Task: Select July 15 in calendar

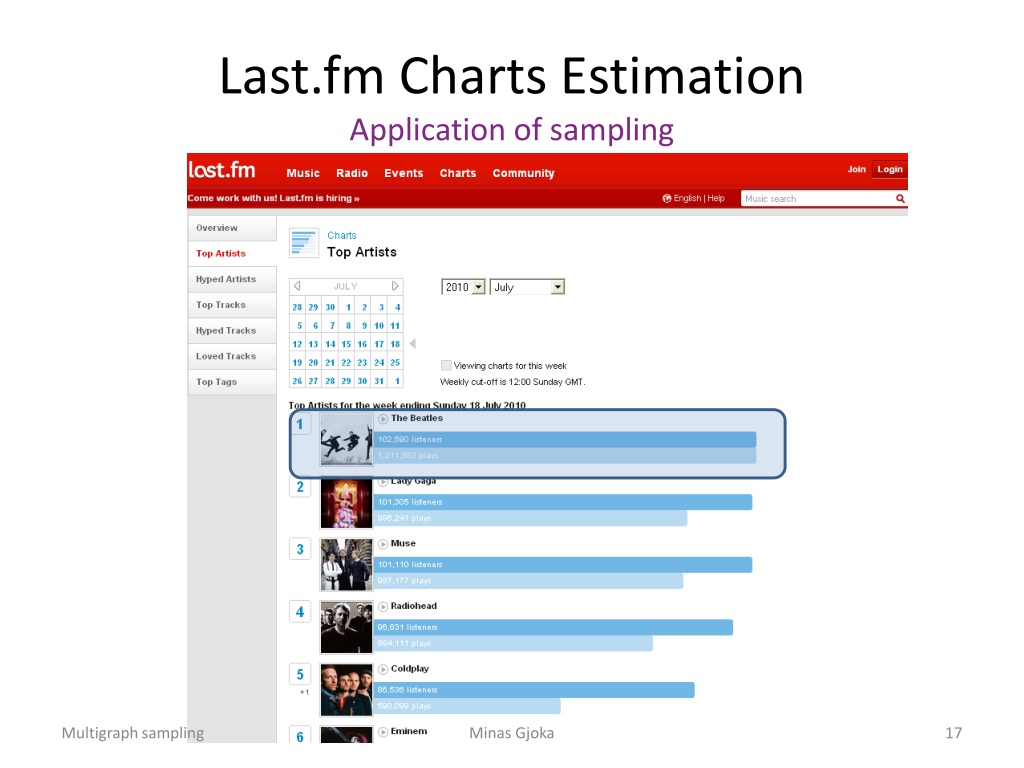Action: point(346,344)
